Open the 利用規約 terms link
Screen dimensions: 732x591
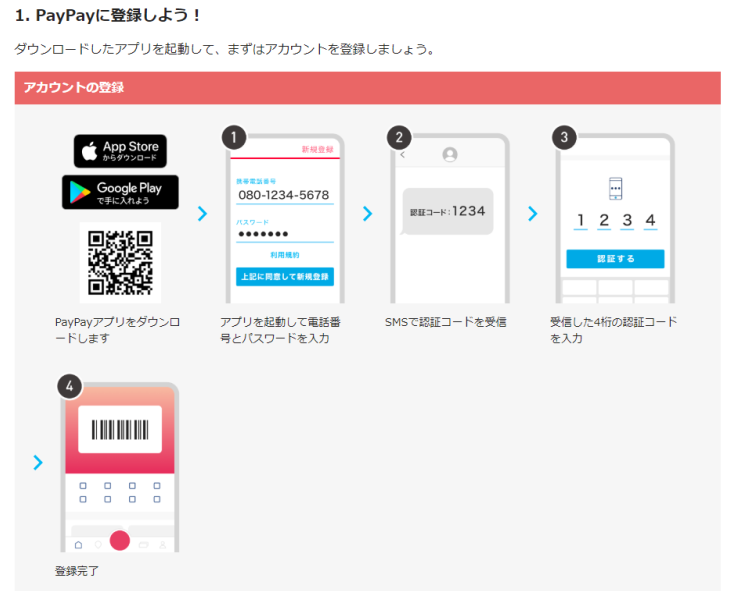pyautogui.click(x=285, y=255)
